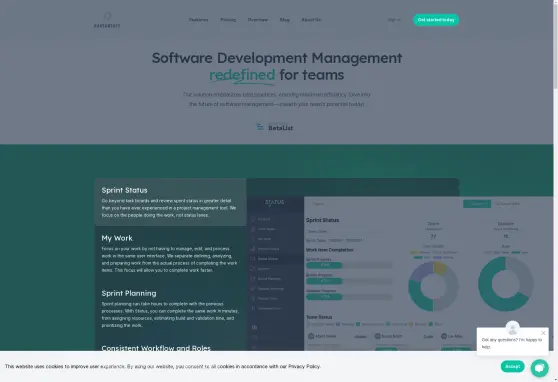Open the Features menu item
Viewport: 558px width, 382px height.
tap(198, 20)
